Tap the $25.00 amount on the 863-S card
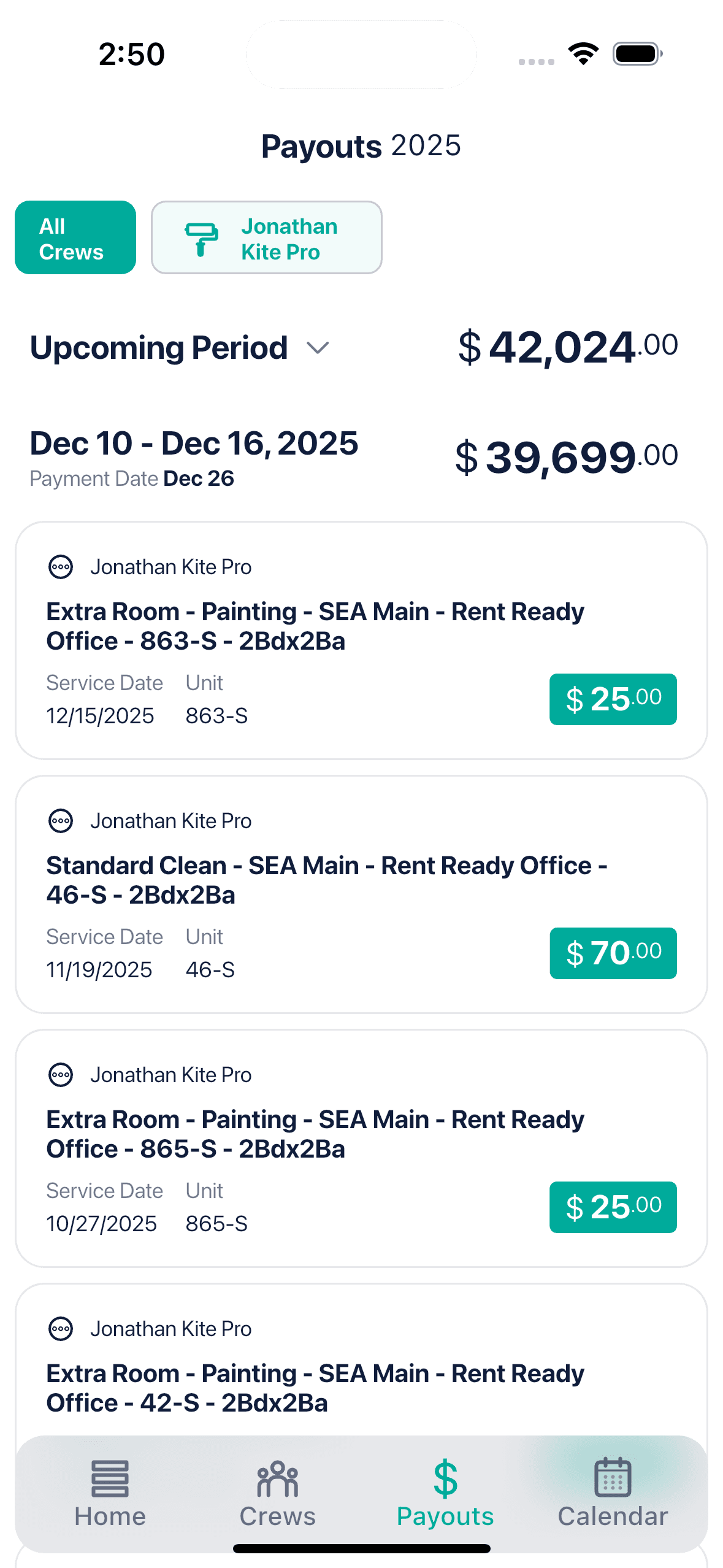Screen dimensions: 723x1568 [x=612, y=699]
